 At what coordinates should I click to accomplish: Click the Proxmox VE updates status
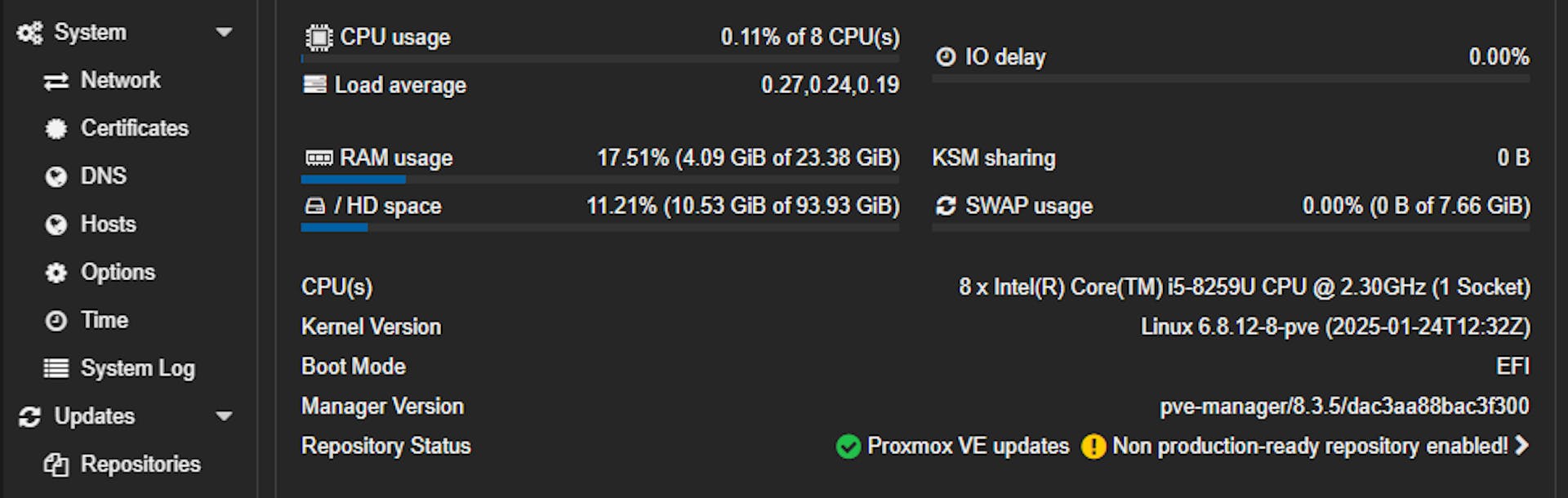click(967, 446)
